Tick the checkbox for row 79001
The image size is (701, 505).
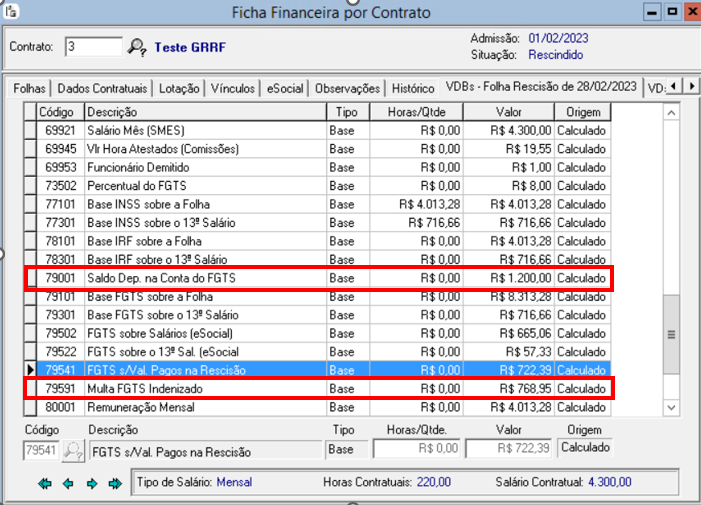(x=30, y=276)
